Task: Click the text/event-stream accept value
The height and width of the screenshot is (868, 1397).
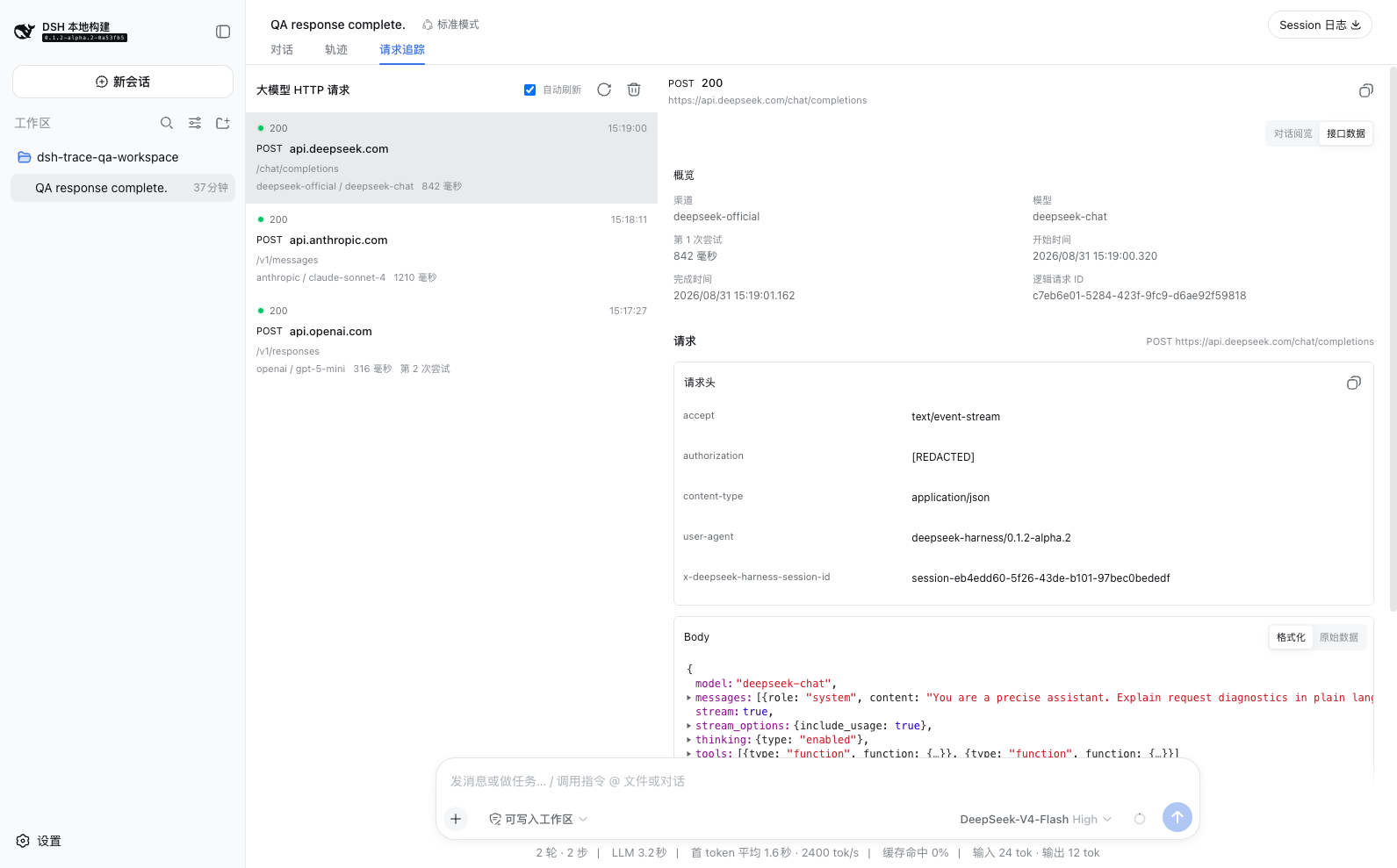Action: point(955,417)
